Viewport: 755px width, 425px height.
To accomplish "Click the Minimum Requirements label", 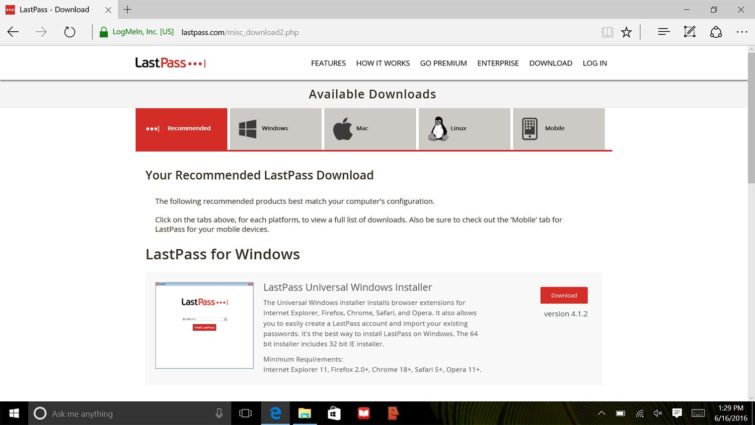I will point(303,359).
